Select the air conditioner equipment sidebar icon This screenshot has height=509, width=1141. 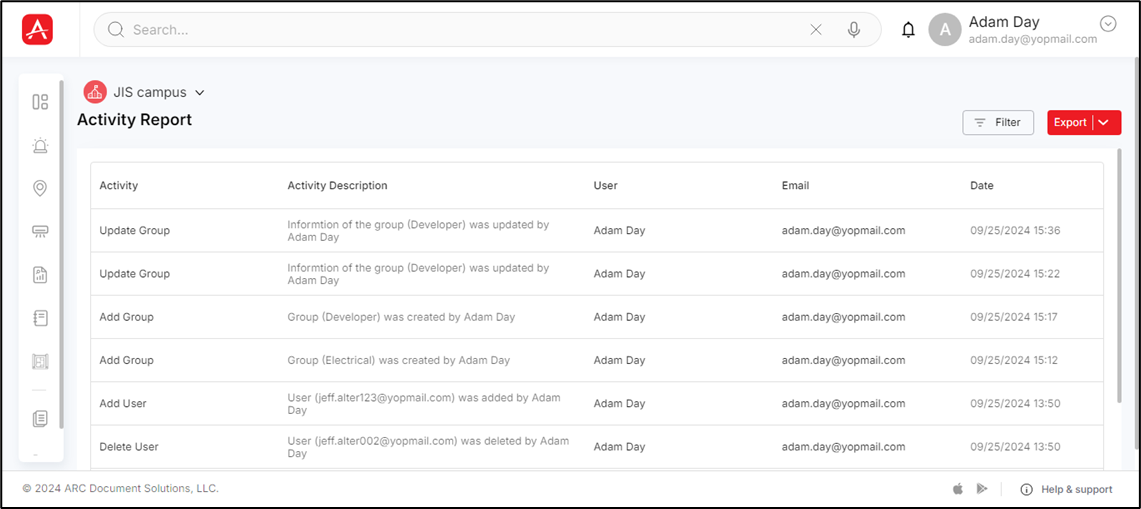click(x=40, y=232)
